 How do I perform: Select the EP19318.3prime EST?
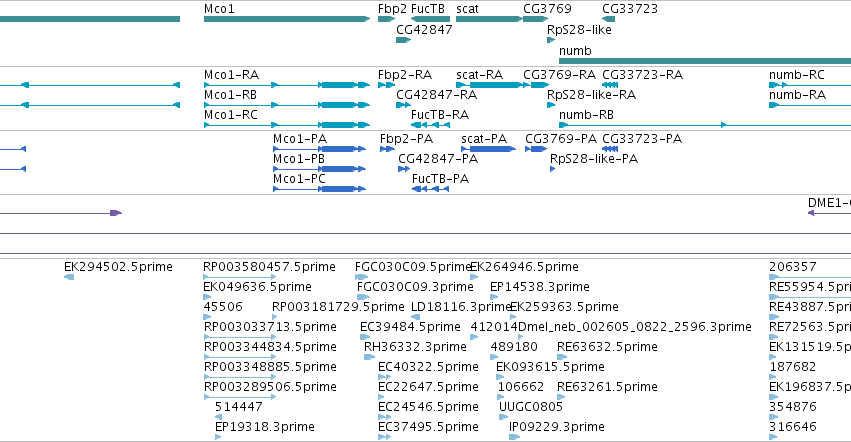coord(218,437)
